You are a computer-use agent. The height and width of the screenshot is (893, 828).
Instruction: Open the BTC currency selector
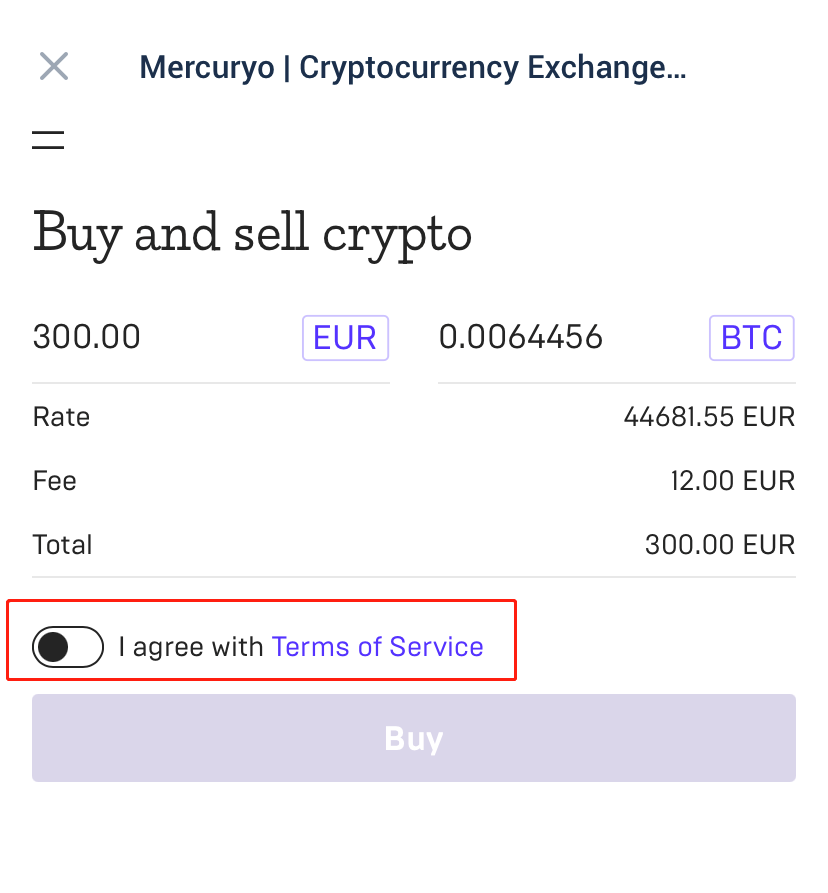pyautogui.click(x=751, y=338)
